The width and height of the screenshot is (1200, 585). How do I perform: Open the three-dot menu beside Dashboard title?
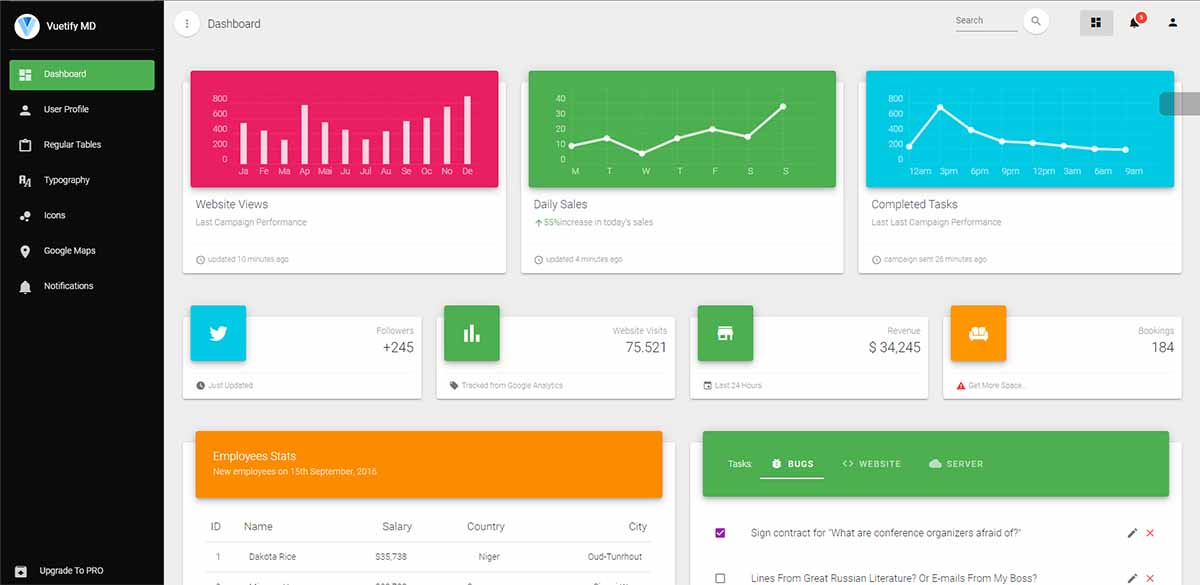[187, 22]
